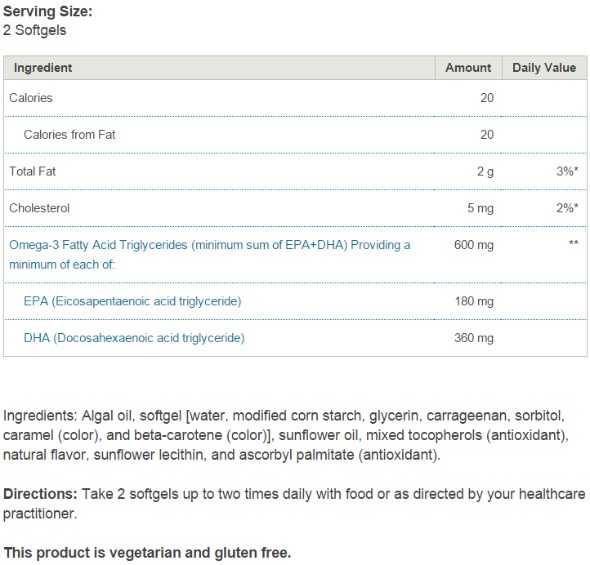Click the 2 Softgels serving text
The height and width of the screenshot is (565, 590).
click(35, 30)
